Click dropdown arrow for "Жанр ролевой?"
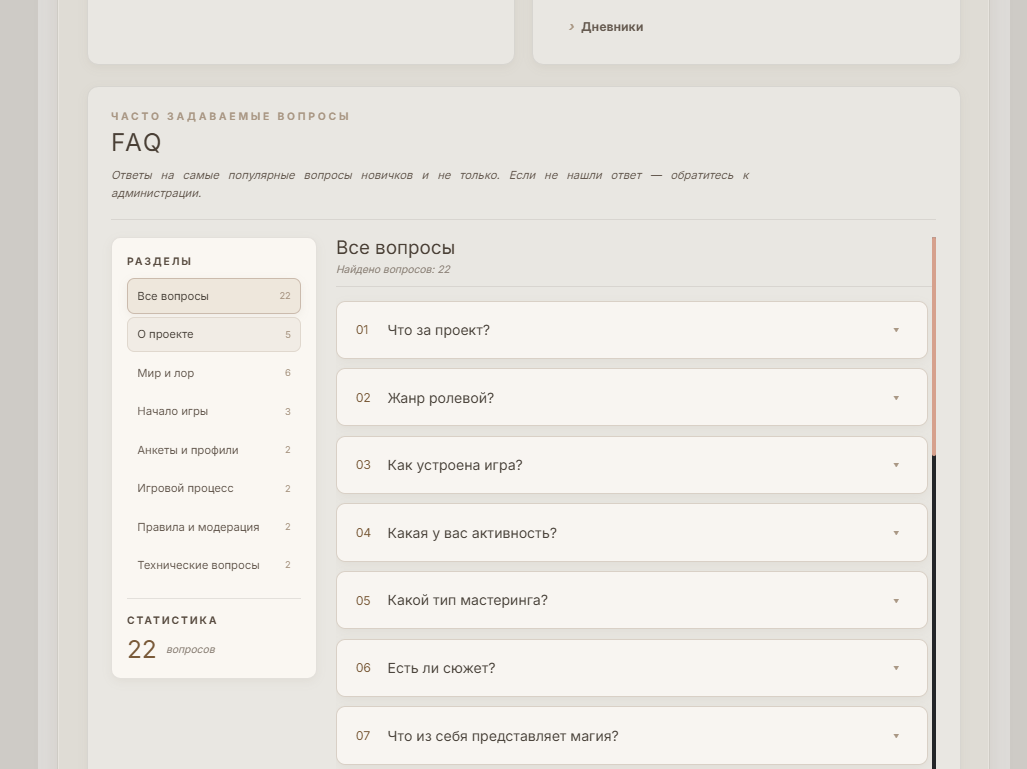 click(896, 398)
